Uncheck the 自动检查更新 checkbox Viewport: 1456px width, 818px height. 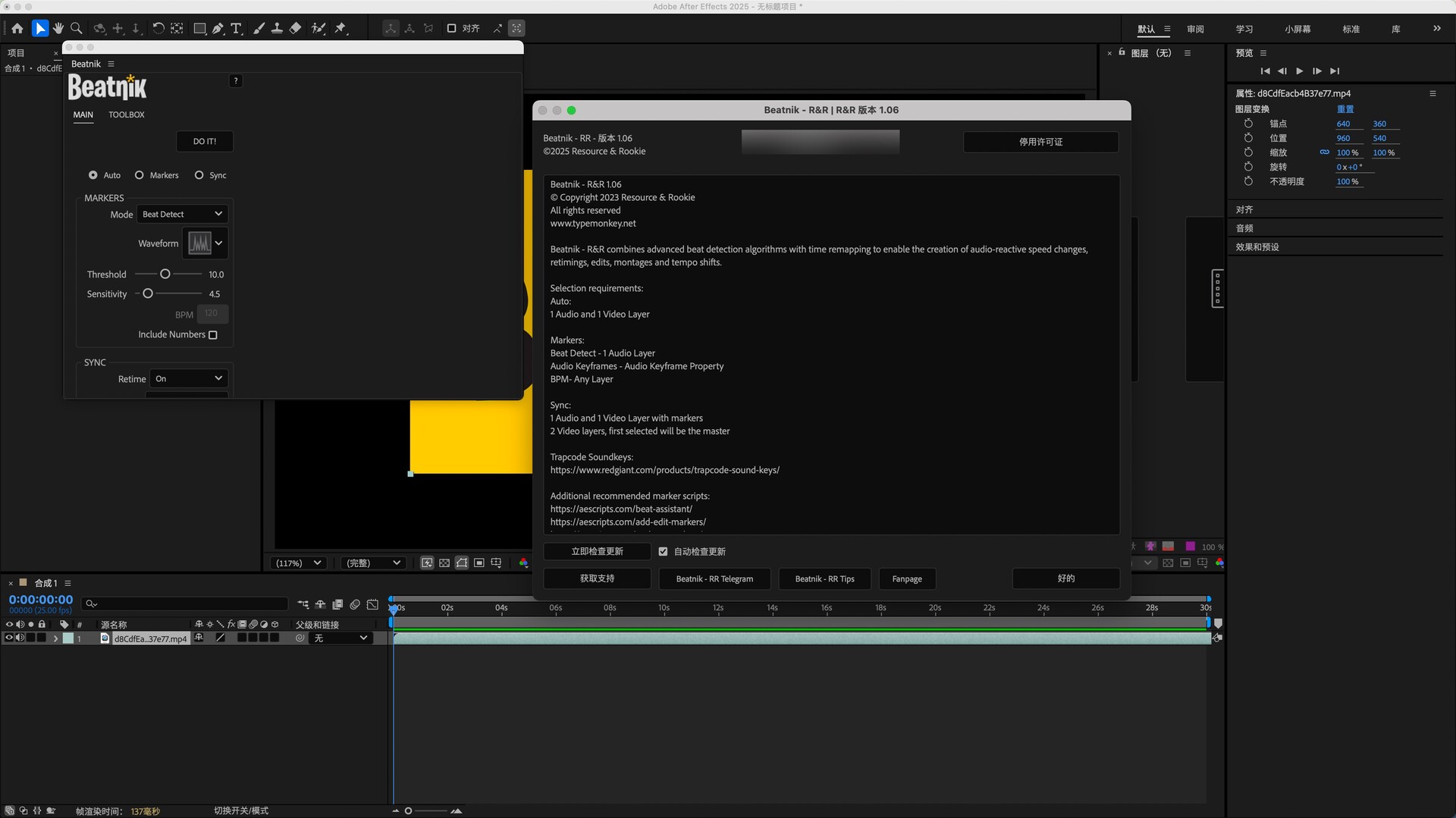pos(664,552)
